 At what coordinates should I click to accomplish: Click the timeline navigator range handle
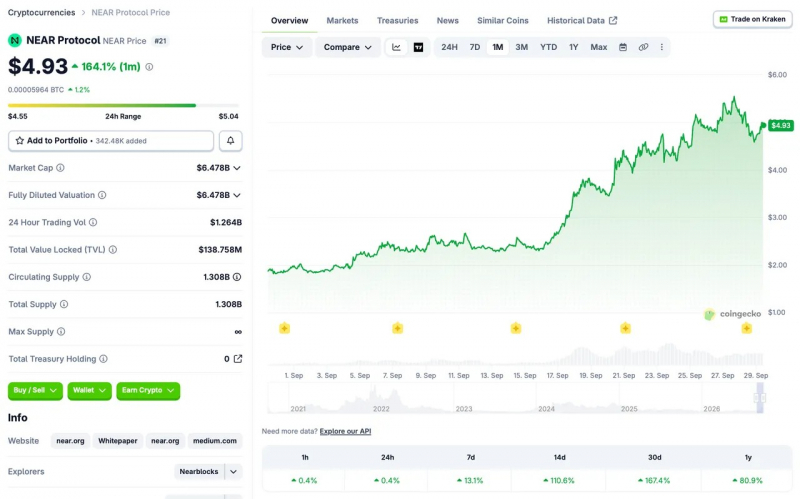point(760,398)
